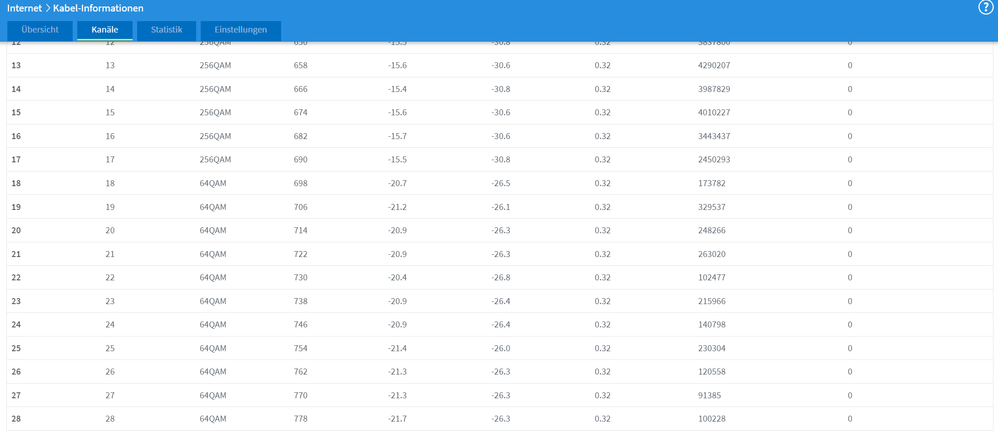Click the Internet breadcrumb link
Image resolution: width=998 pixels, height=445 pixels.
(24, 8)
